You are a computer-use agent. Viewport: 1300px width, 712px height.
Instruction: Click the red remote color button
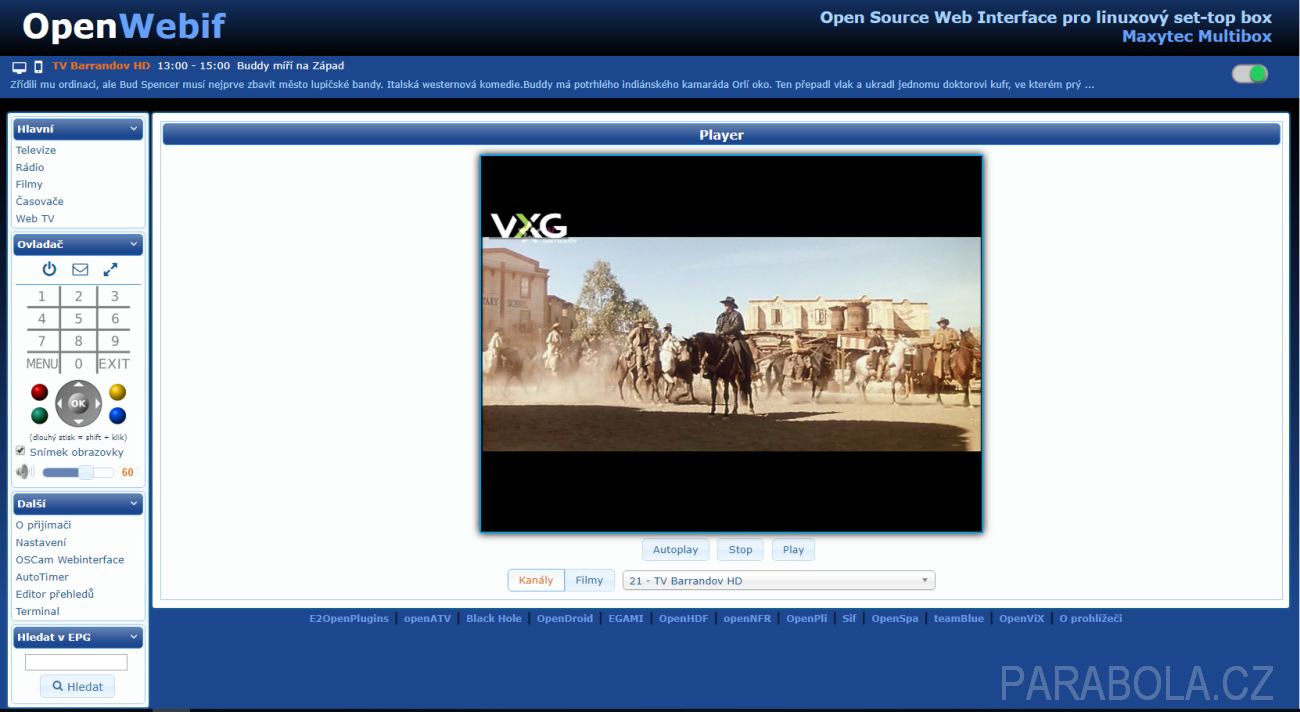pos(40,392)
